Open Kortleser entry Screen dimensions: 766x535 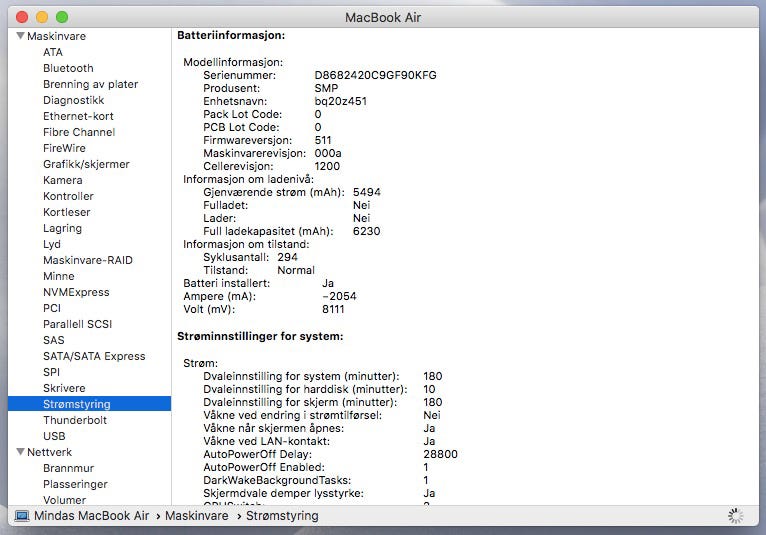click(x=66, y=212)
